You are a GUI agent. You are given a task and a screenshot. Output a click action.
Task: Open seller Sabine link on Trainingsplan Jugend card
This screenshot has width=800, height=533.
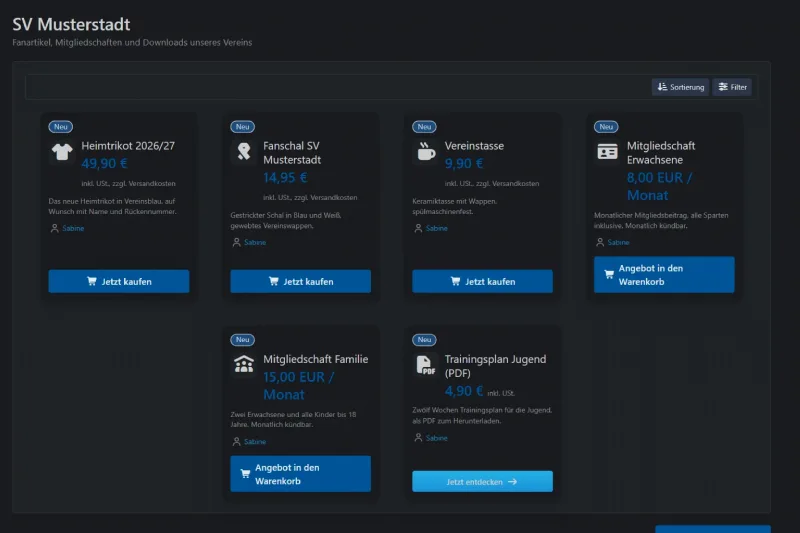(x=436, y=438)
